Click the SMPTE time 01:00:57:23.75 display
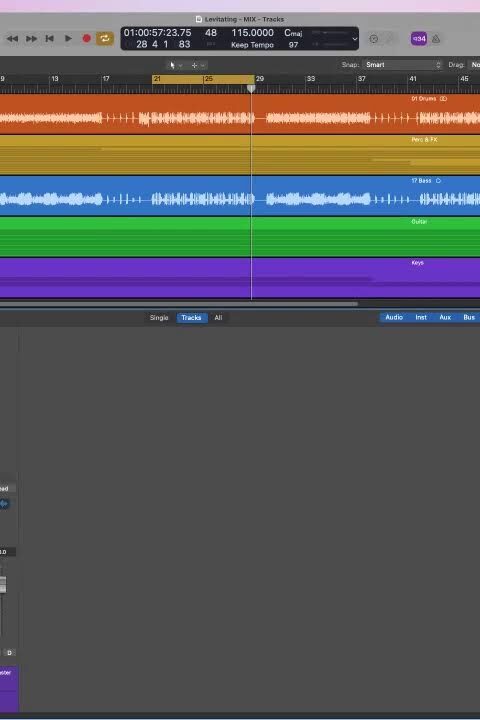Image resolution: width=480 pixels, height=720 pixels. click(x=158, y=33)
